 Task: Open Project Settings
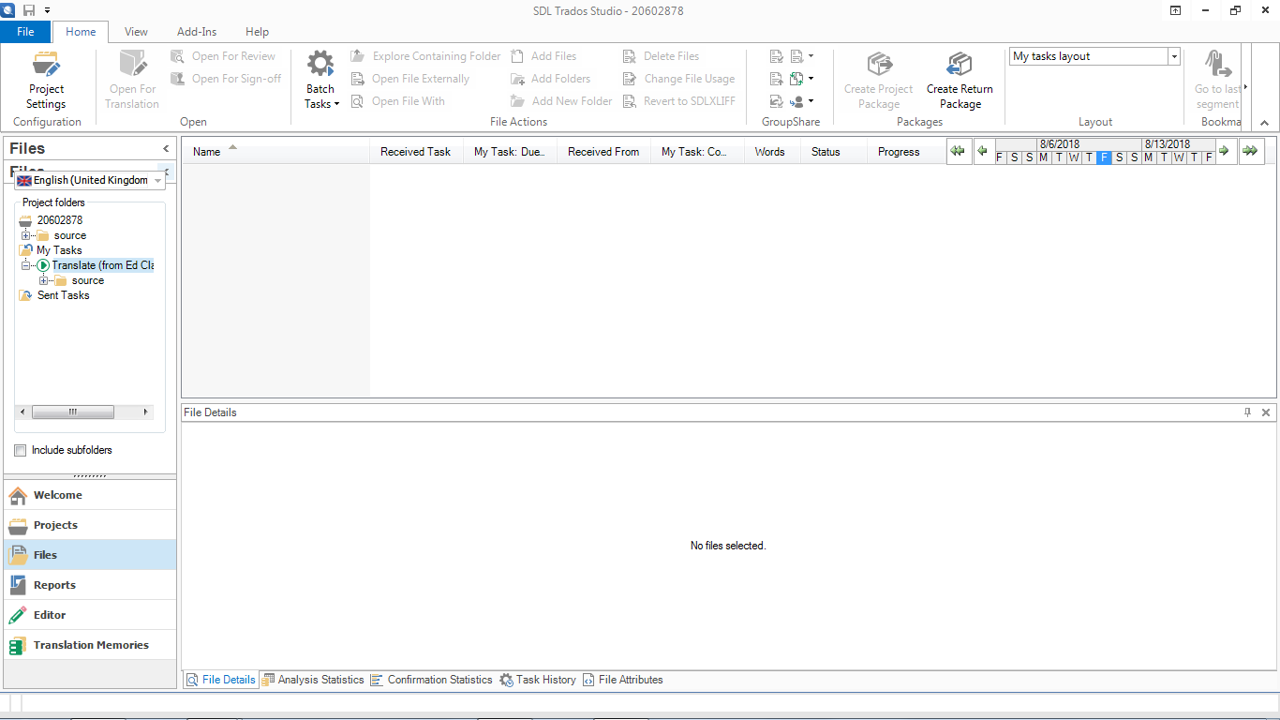pyautogui.click(x=46, y=80)
